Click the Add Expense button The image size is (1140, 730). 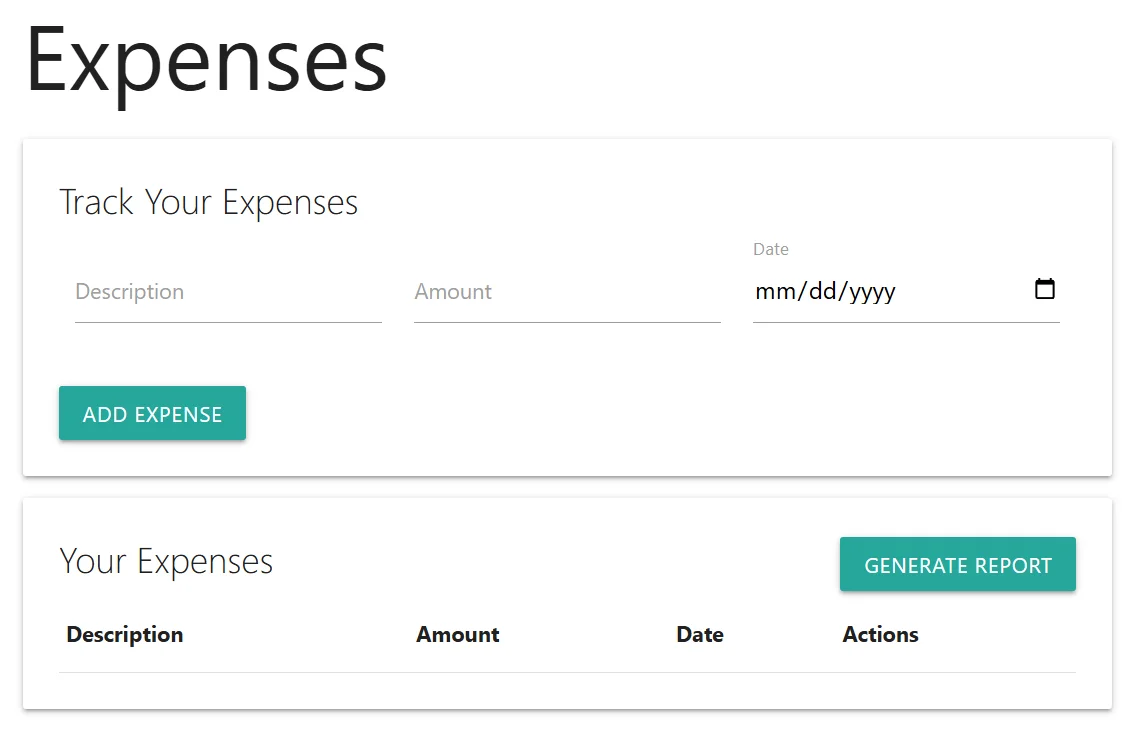click(153, 413)
